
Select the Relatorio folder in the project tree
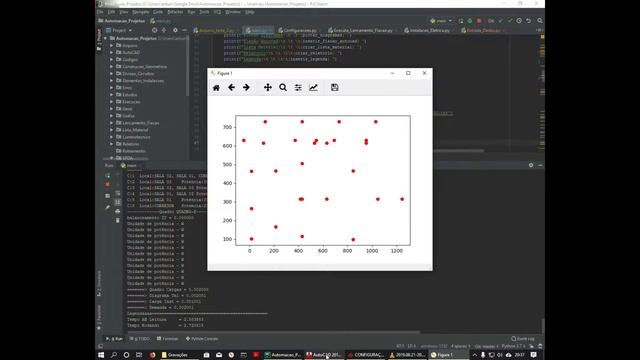[x=131, y=144]
